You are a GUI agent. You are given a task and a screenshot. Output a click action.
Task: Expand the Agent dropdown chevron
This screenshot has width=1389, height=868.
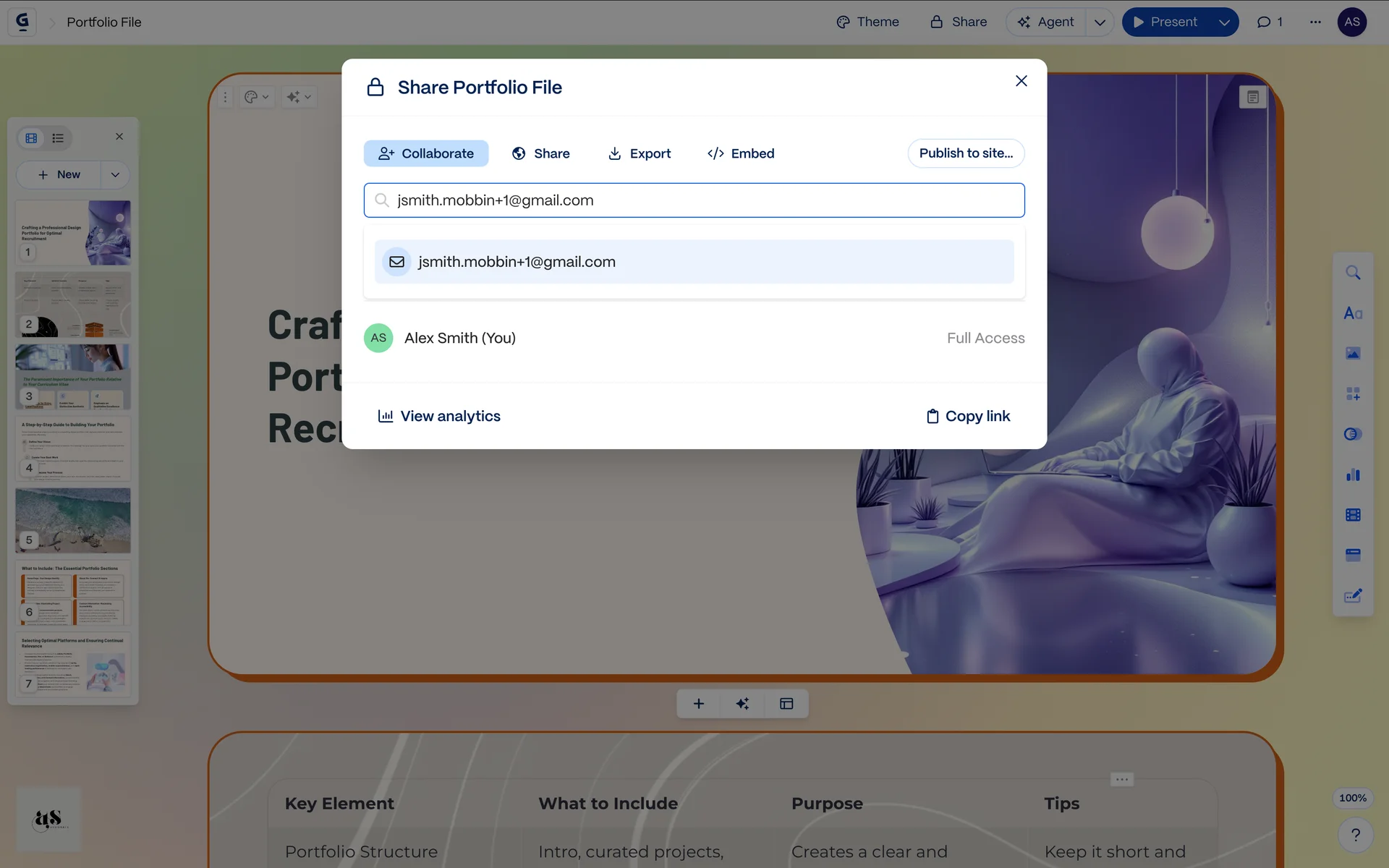(x=1100, y=22)
